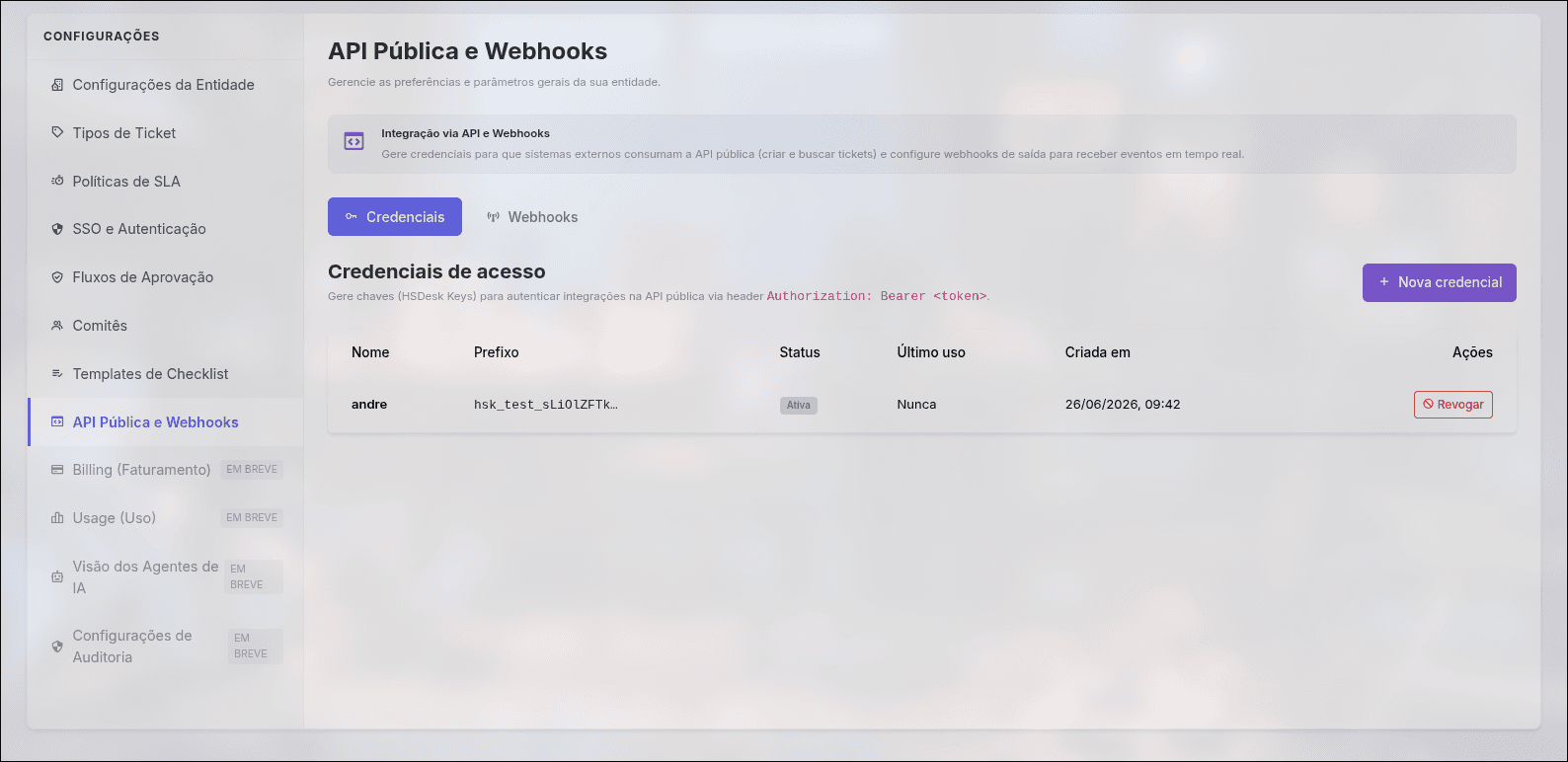Click the Ações column header
This screenshot has height=762, width=1568.
point(1472,352)
